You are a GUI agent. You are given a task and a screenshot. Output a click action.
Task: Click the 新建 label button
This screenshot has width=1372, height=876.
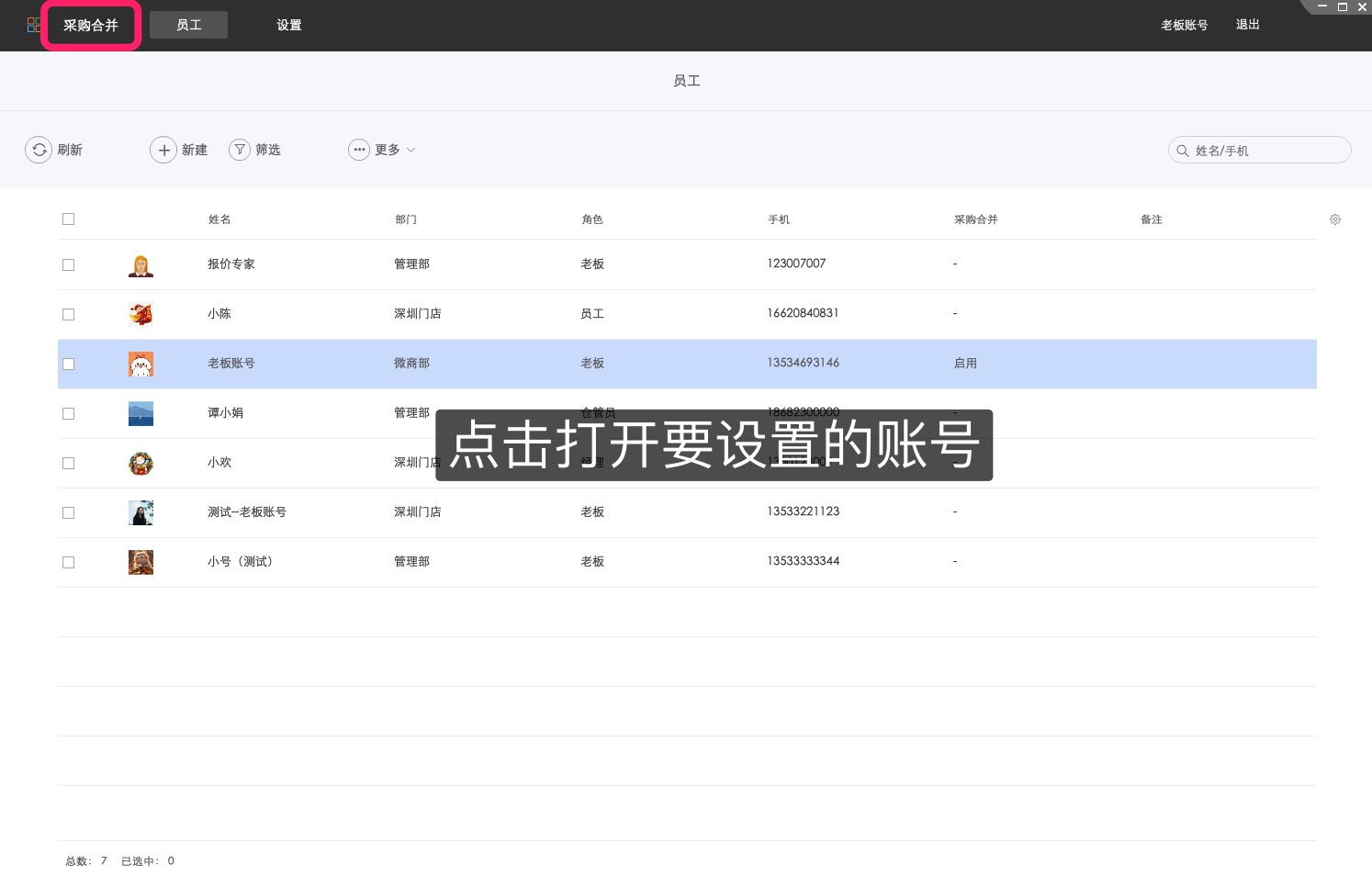(x=195, y=150)
